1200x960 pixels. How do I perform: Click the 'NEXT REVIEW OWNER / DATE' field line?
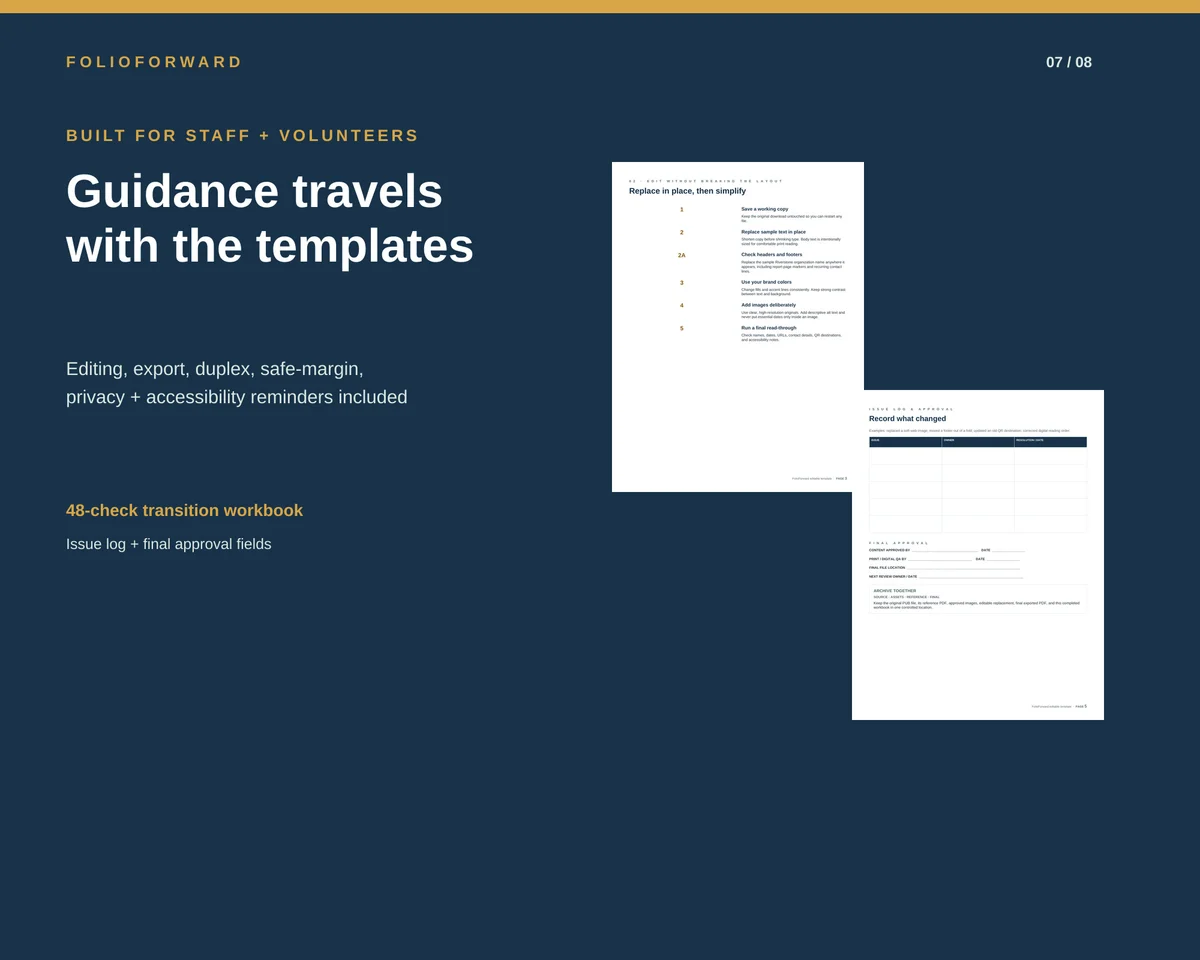pyautogui.click(x=946, y=577)
